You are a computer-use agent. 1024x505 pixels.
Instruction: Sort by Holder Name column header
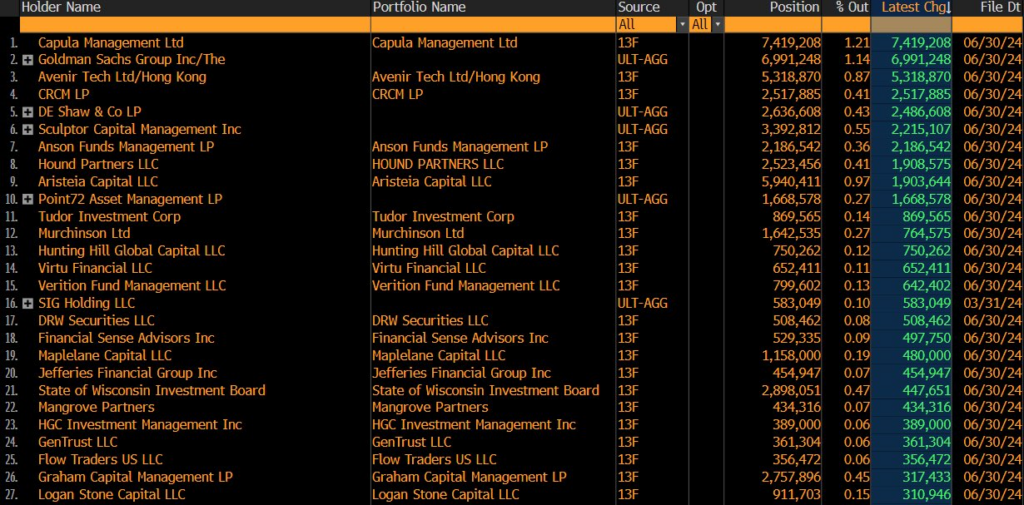61,7
